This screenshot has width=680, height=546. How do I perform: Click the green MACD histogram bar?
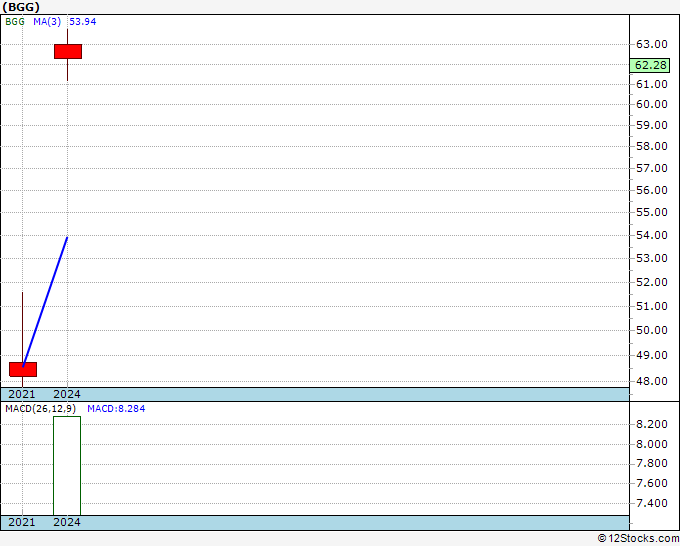click(x=67, y=466)
